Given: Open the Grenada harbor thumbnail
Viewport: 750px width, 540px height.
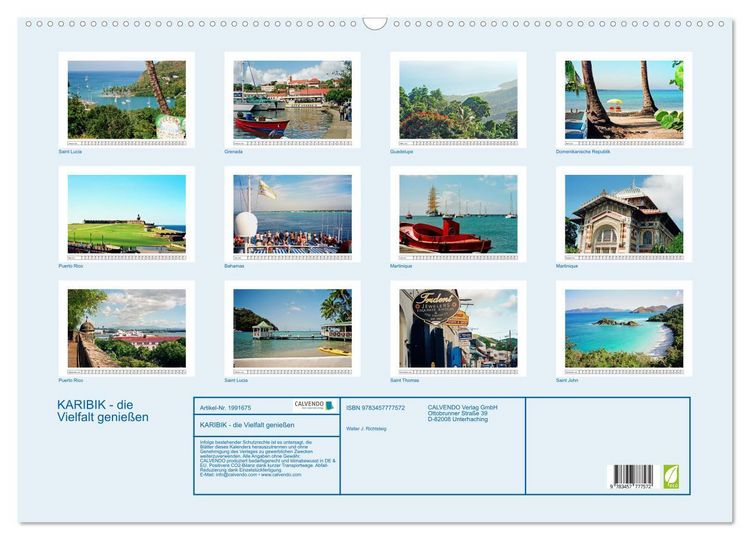Looking at the screenshot, I should (292, 100).
